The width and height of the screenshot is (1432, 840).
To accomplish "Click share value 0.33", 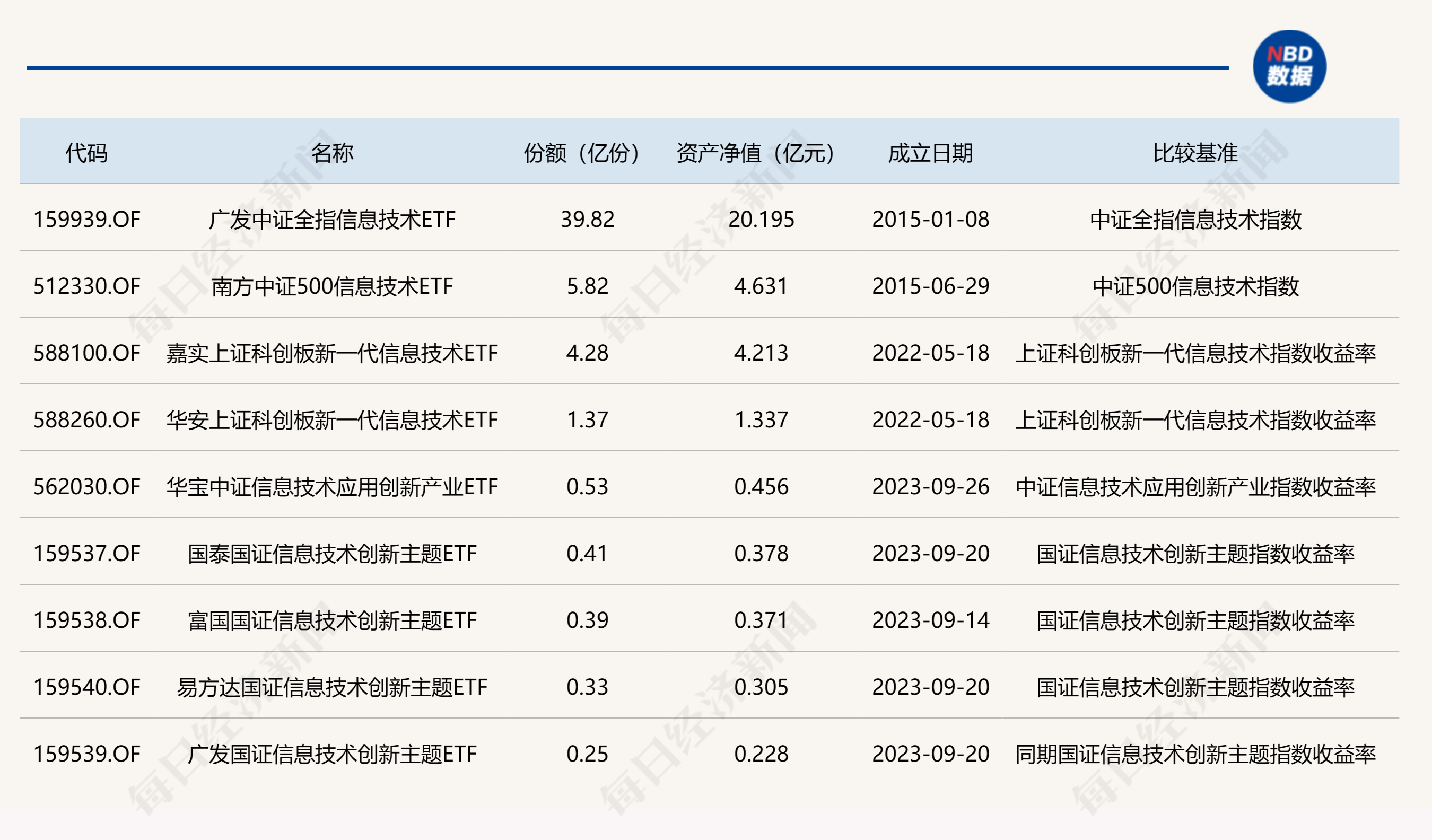I will (x=587, y=687).
